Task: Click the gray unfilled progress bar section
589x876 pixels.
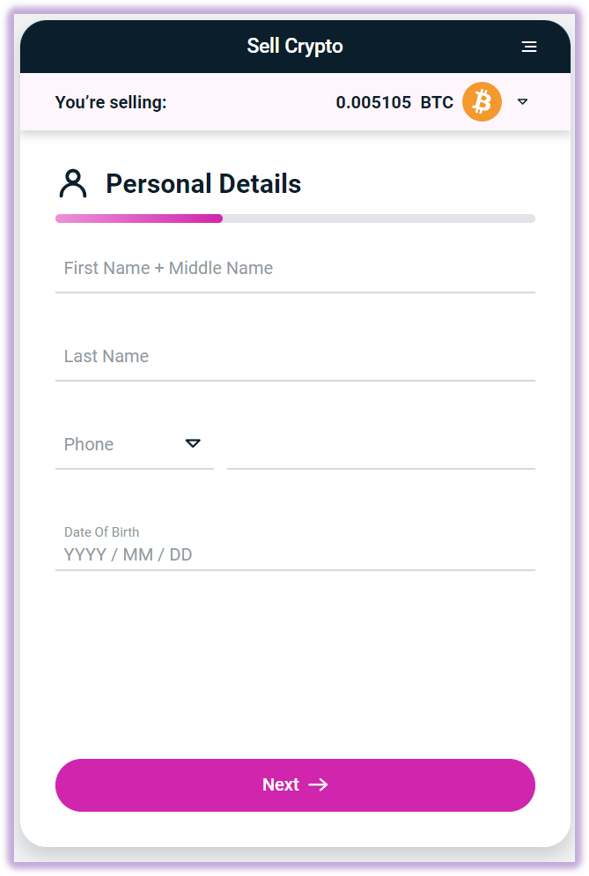Action: coord(379,218)
